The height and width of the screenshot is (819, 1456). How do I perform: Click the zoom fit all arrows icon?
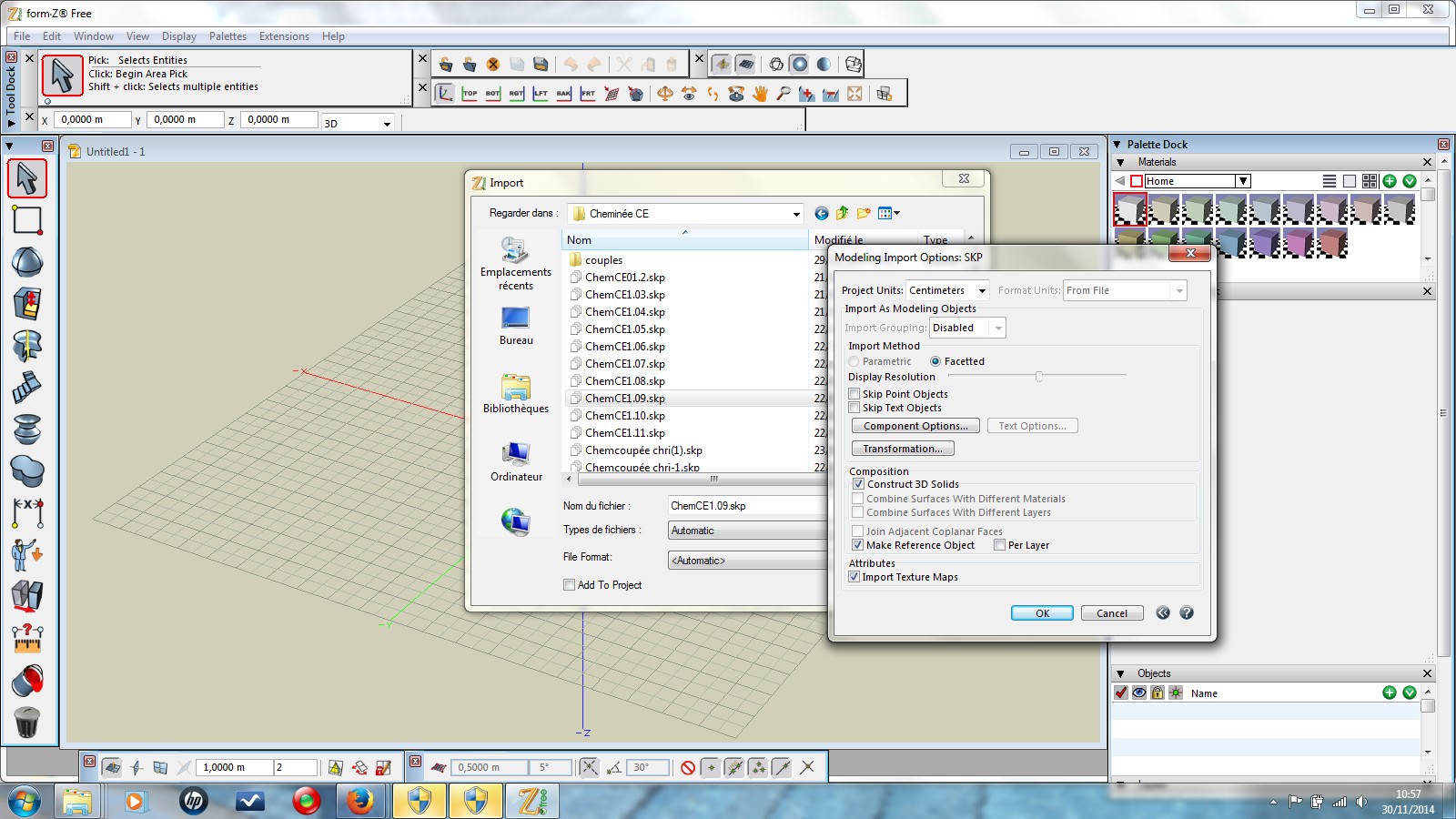854,94
